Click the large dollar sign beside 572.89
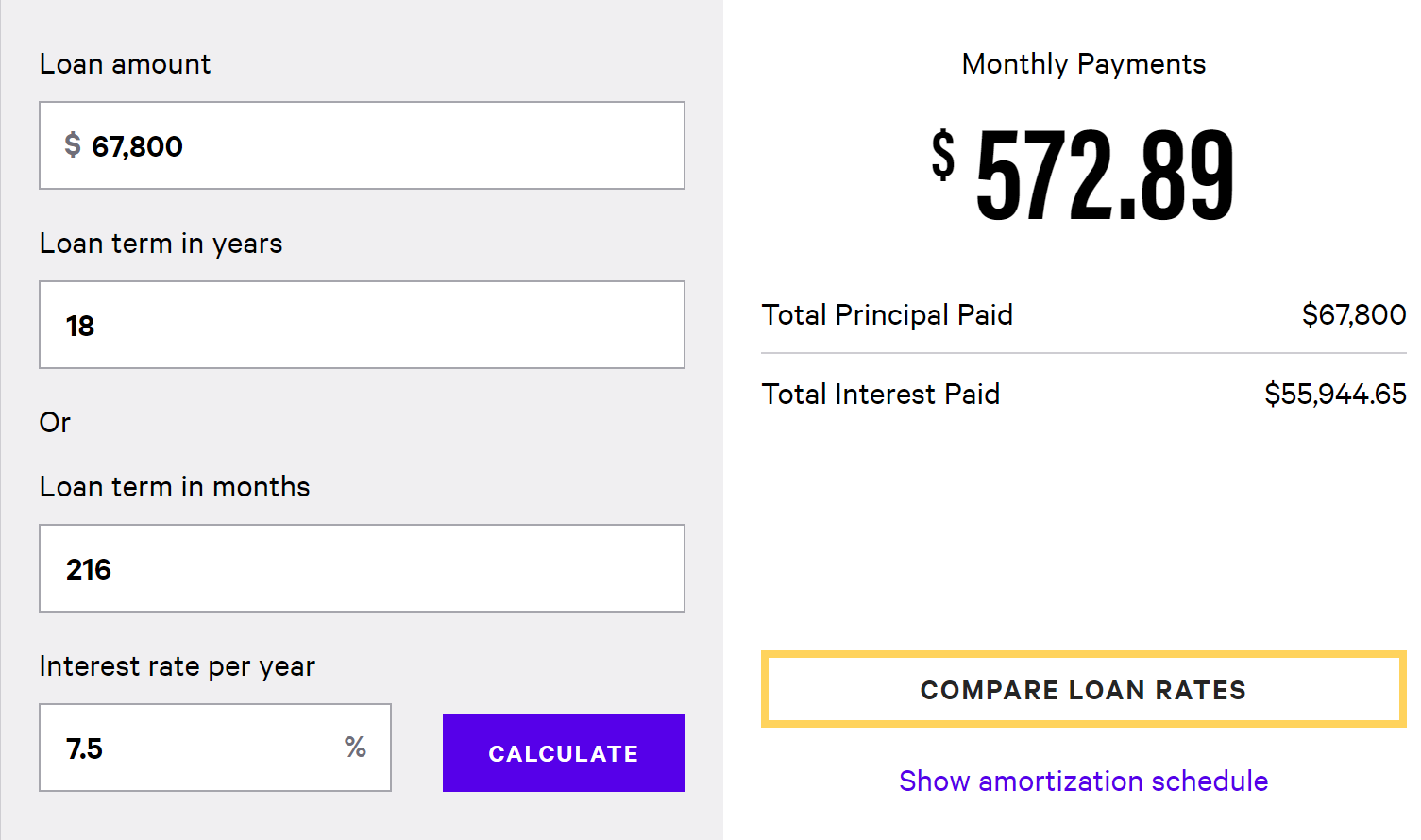The height and width of the screenshot is (840, 1421). (942, 156)
